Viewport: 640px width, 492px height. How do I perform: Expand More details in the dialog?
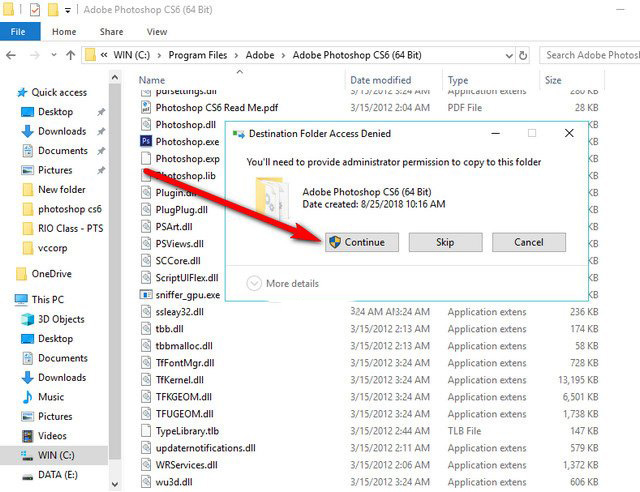pos(282,283)
